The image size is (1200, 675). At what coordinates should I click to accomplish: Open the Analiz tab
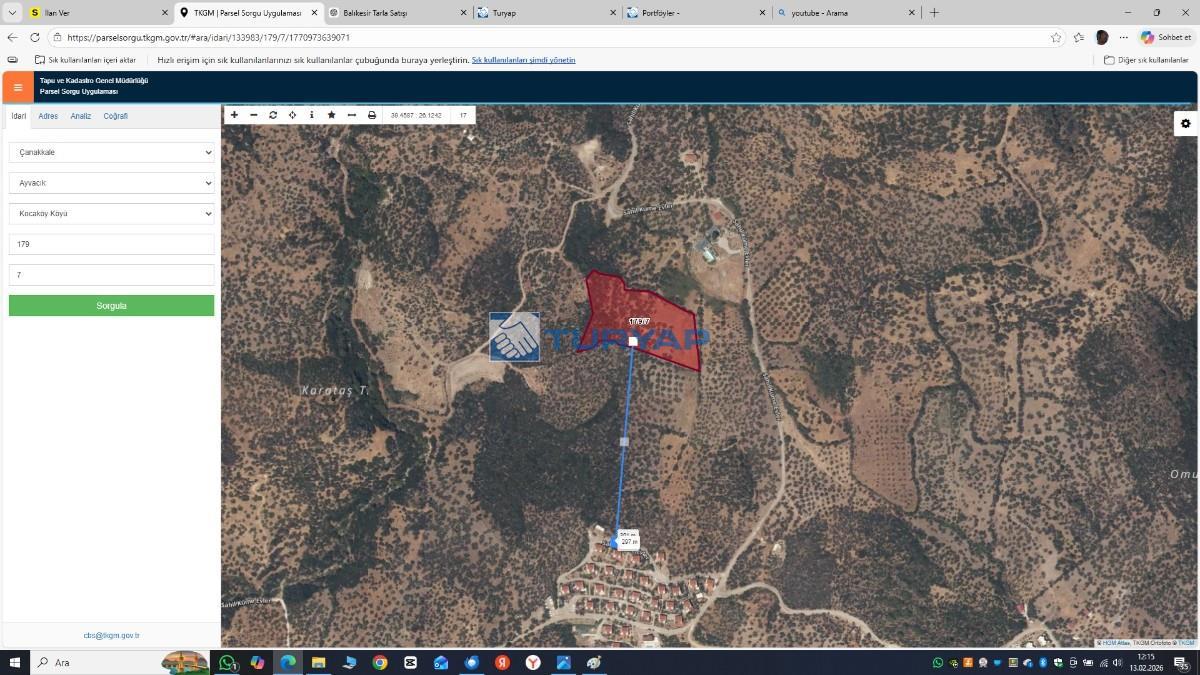pyautogui.click(x=80, y=116)
